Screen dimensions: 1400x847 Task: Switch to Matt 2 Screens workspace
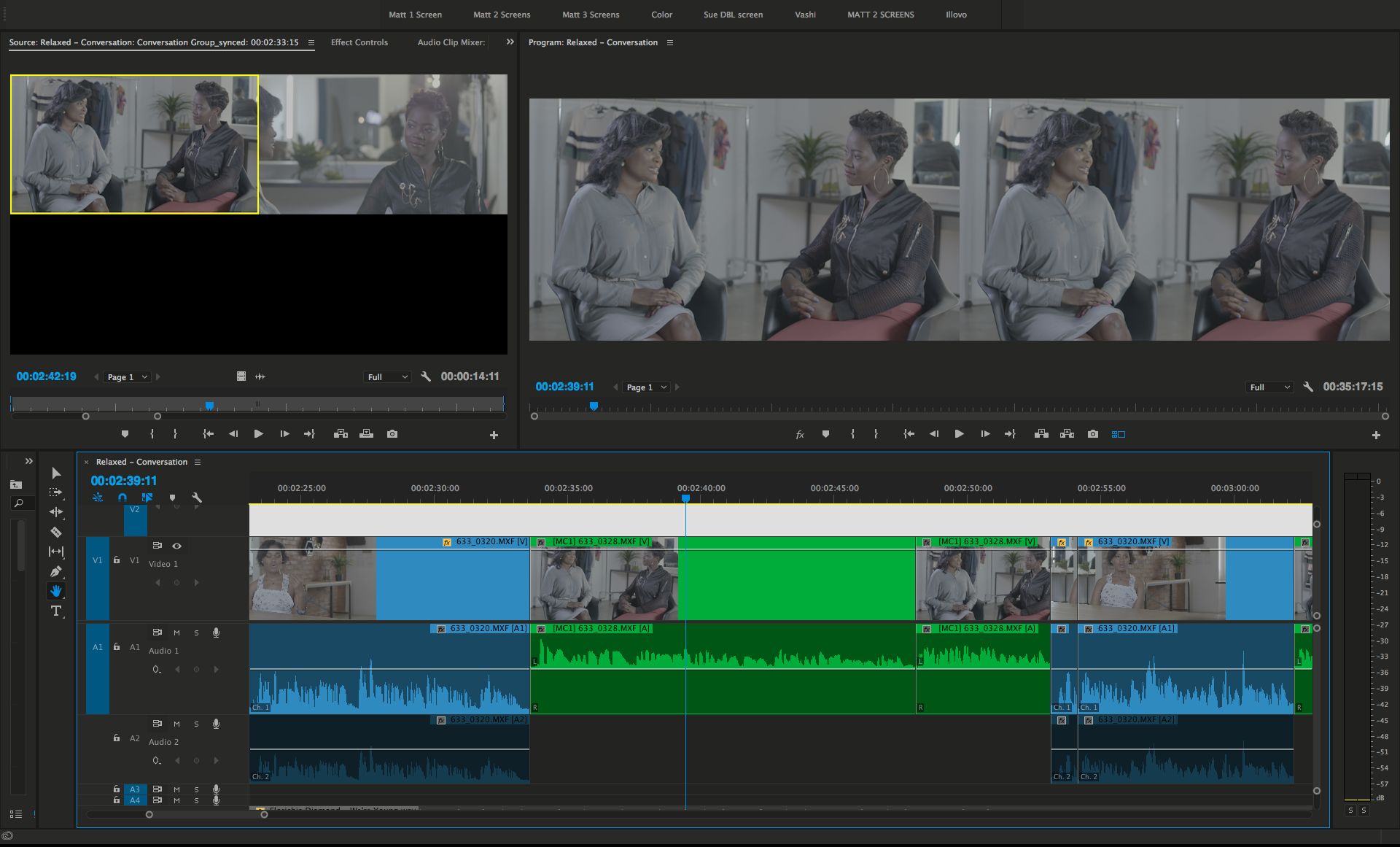click(x=502, y=15)
